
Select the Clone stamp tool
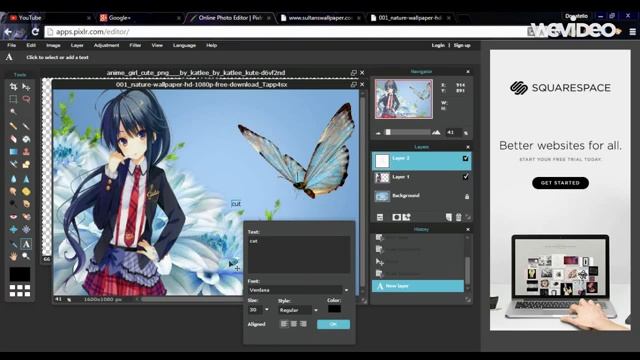pyautogui.click(x=26, y=152)
